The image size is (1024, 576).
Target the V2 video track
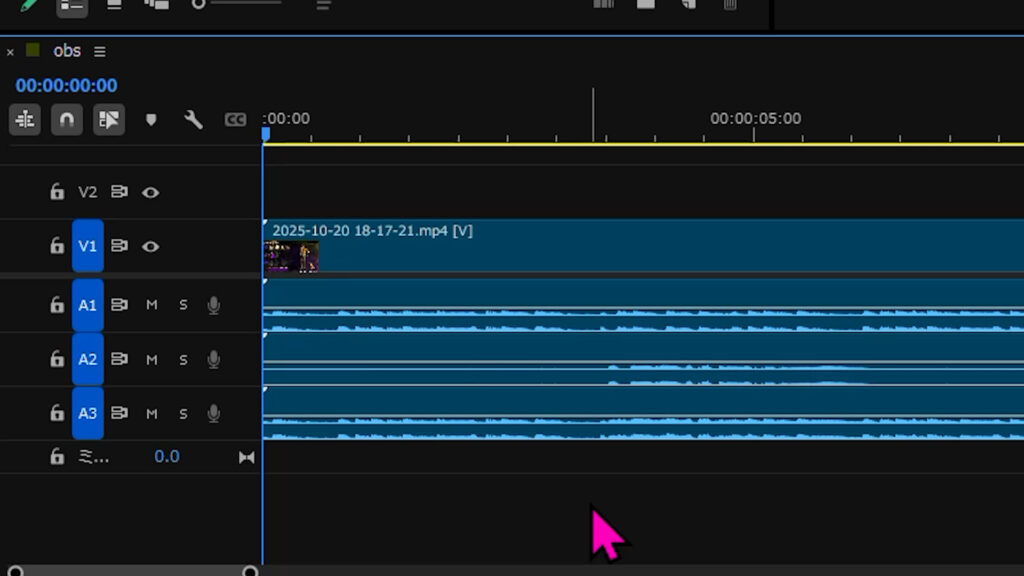tap(88, 192)
